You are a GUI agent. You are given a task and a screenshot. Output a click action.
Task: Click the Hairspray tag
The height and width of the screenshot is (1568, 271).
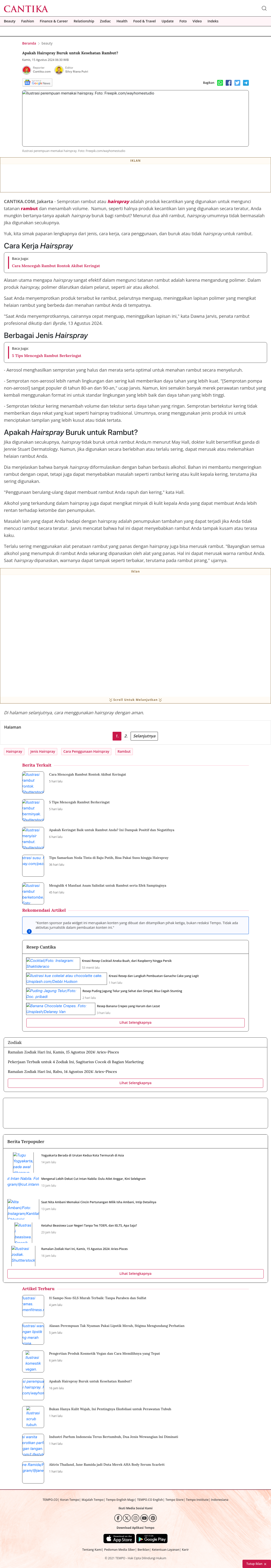14,752
